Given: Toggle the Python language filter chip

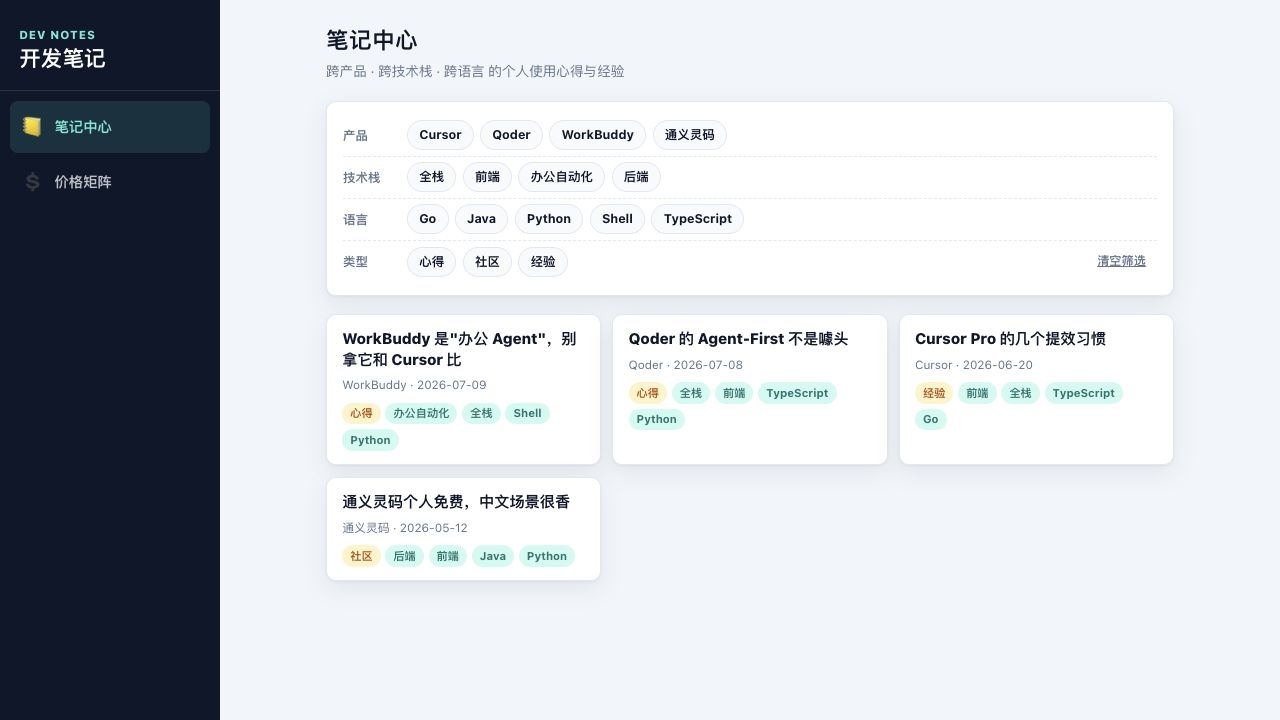Looking at the screenshot, I should pyautogui.click(x=549, y=219).
